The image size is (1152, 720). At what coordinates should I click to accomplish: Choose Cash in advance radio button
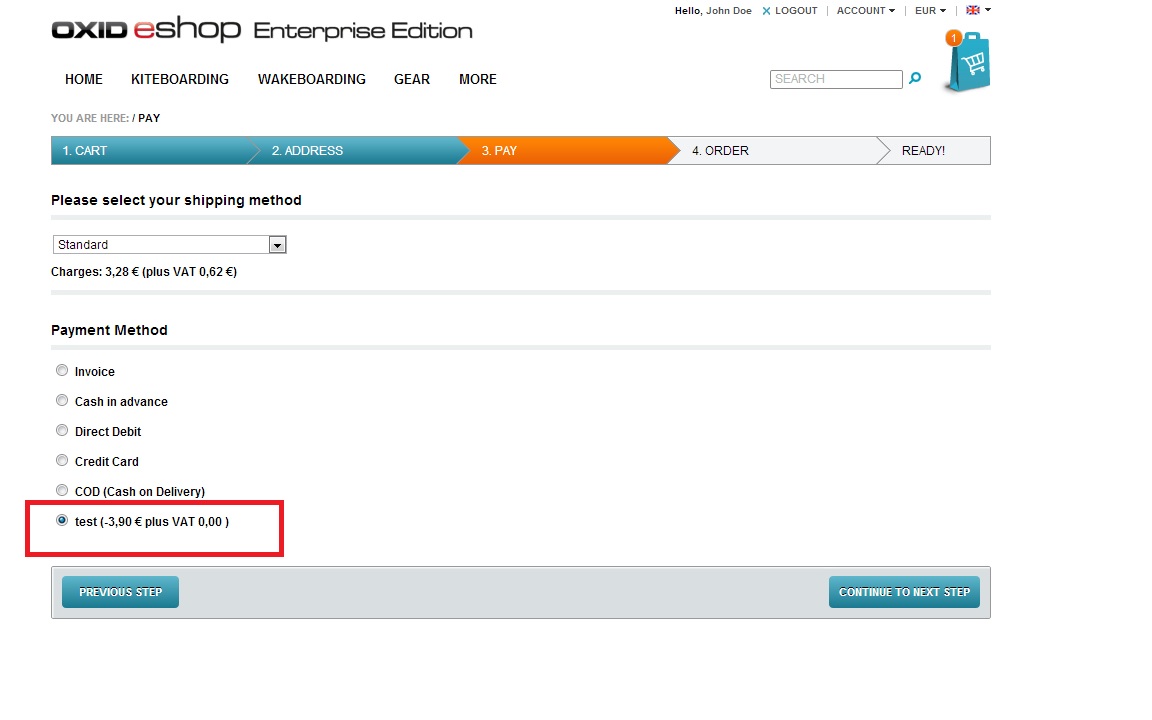[x=62, y=401]
